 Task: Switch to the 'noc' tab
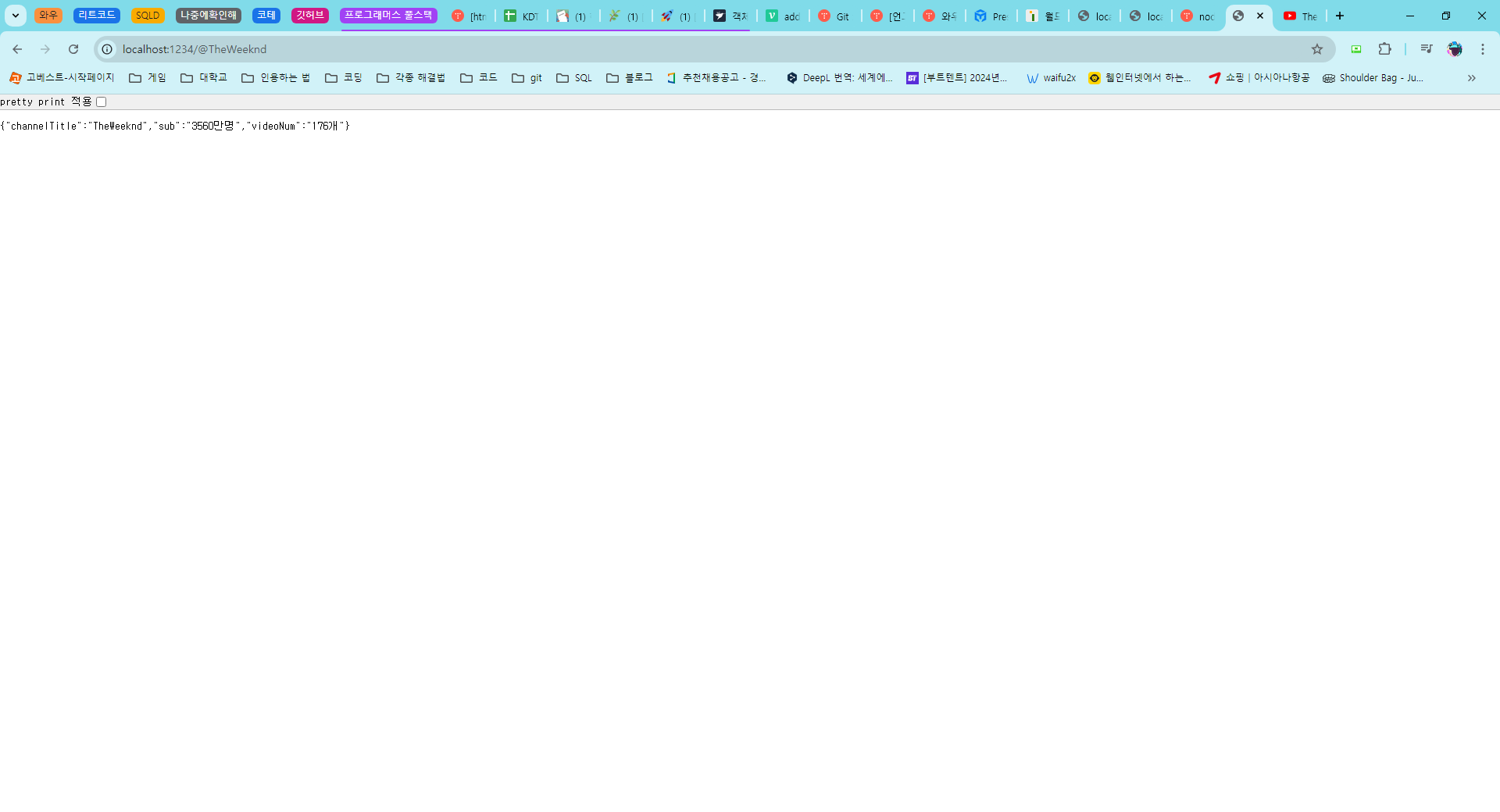pyautogui.click(x=1198, y=16)
